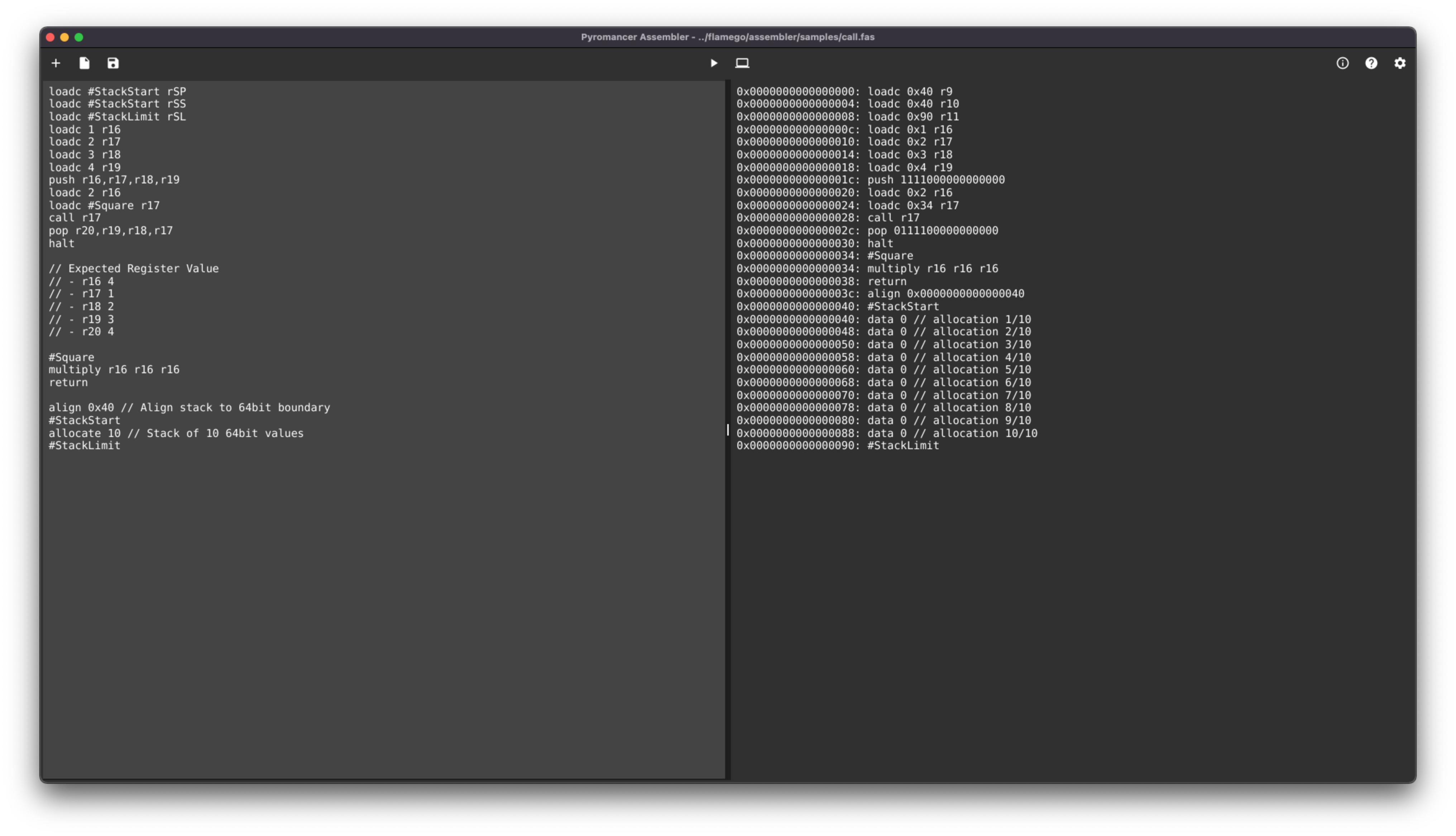The height and width of the screenshot is (836, 1456).
Task: Open settings via the gear icon
Action: tap(1400, 63)
